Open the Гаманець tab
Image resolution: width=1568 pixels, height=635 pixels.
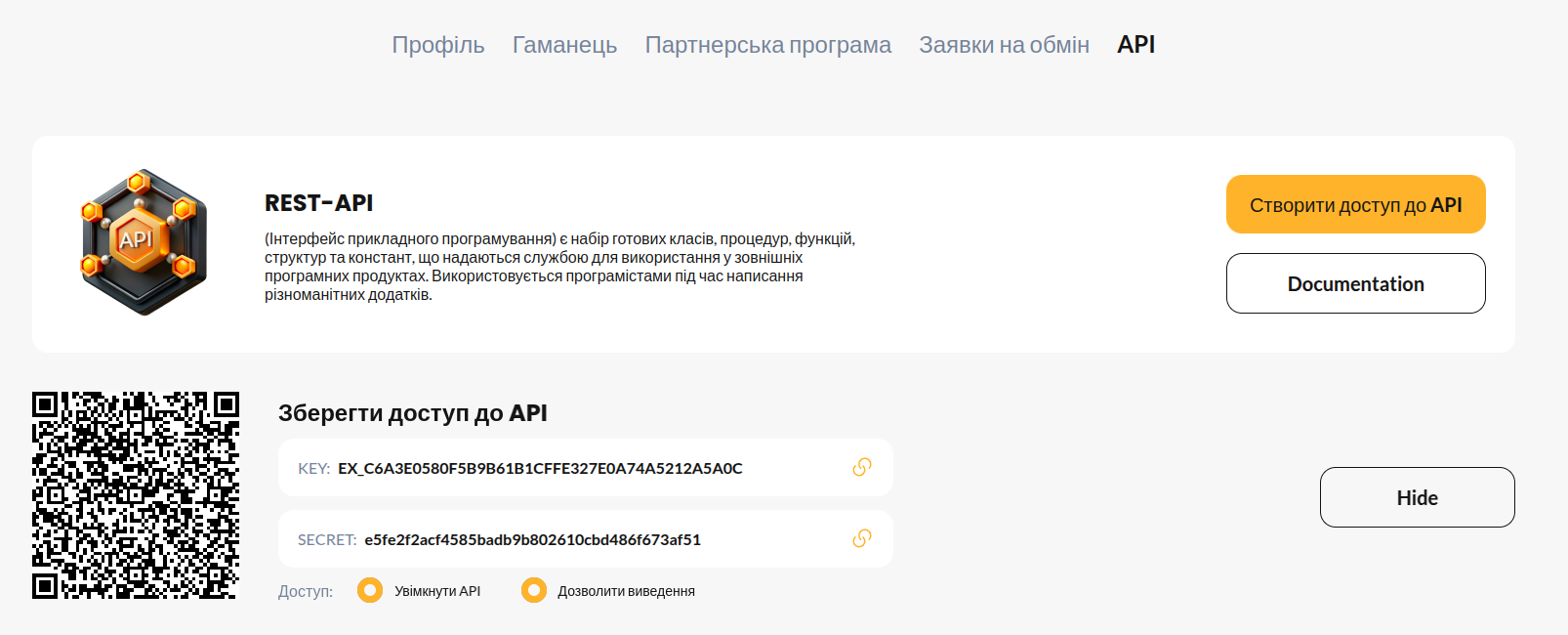coord(564,45)
